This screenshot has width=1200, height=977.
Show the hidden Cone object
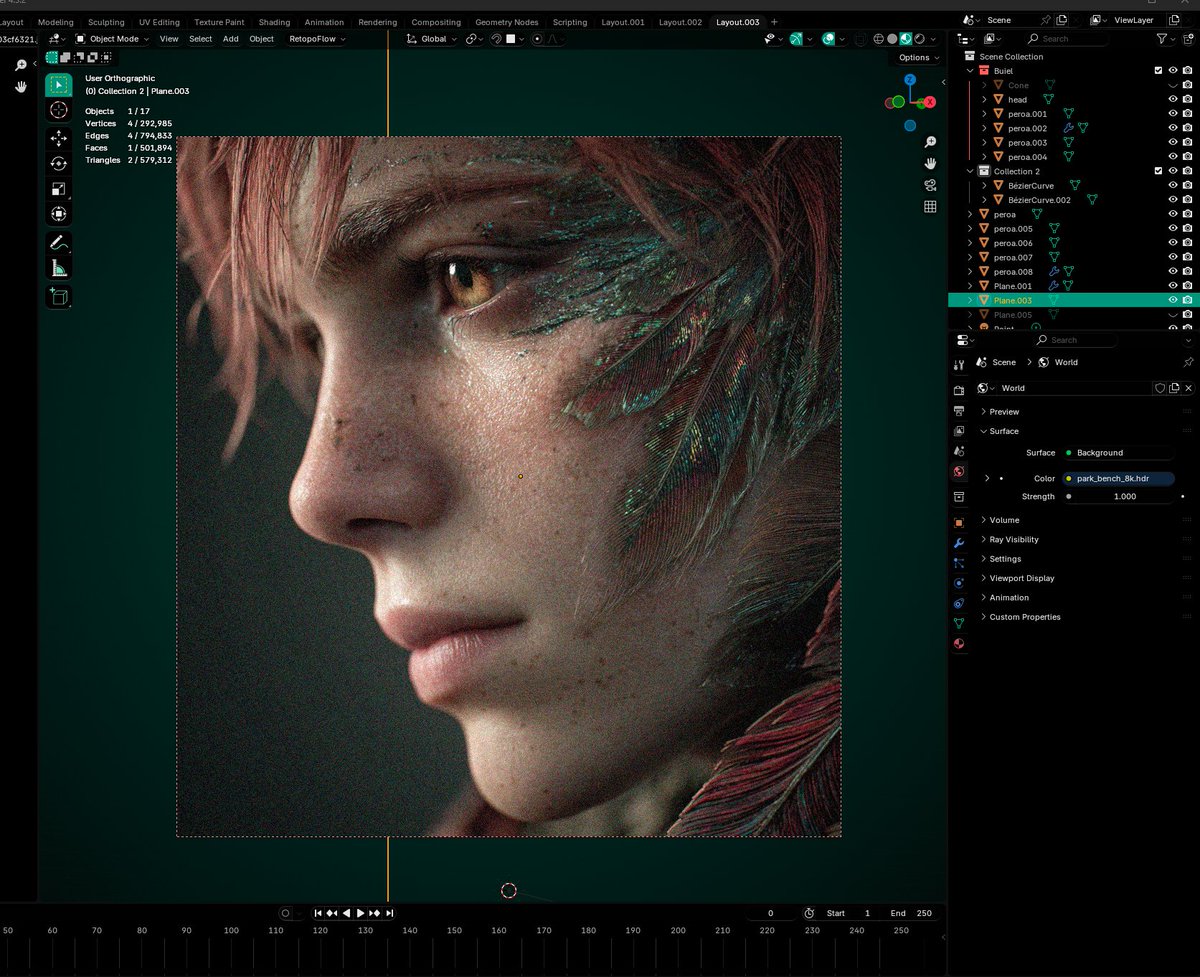click(x=1173, y=85)
